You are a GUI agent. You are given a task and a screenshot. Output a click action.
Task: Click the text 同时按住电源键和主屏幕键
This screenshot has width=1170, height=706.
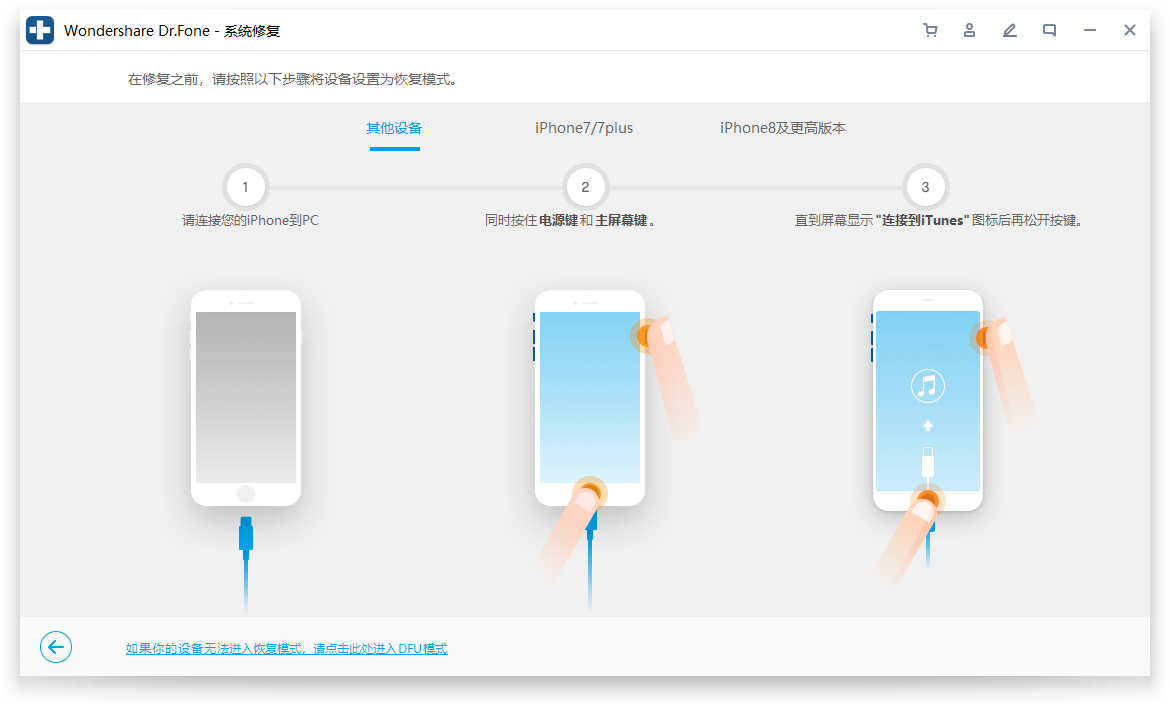pos(569,221)
